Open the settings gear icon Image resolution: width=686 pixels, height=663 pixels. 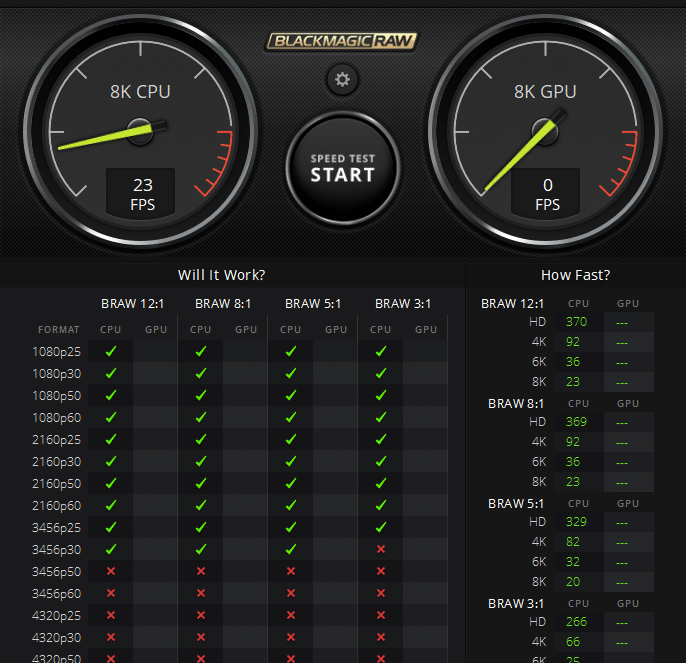pyautogui.click(x=342, y=80)
